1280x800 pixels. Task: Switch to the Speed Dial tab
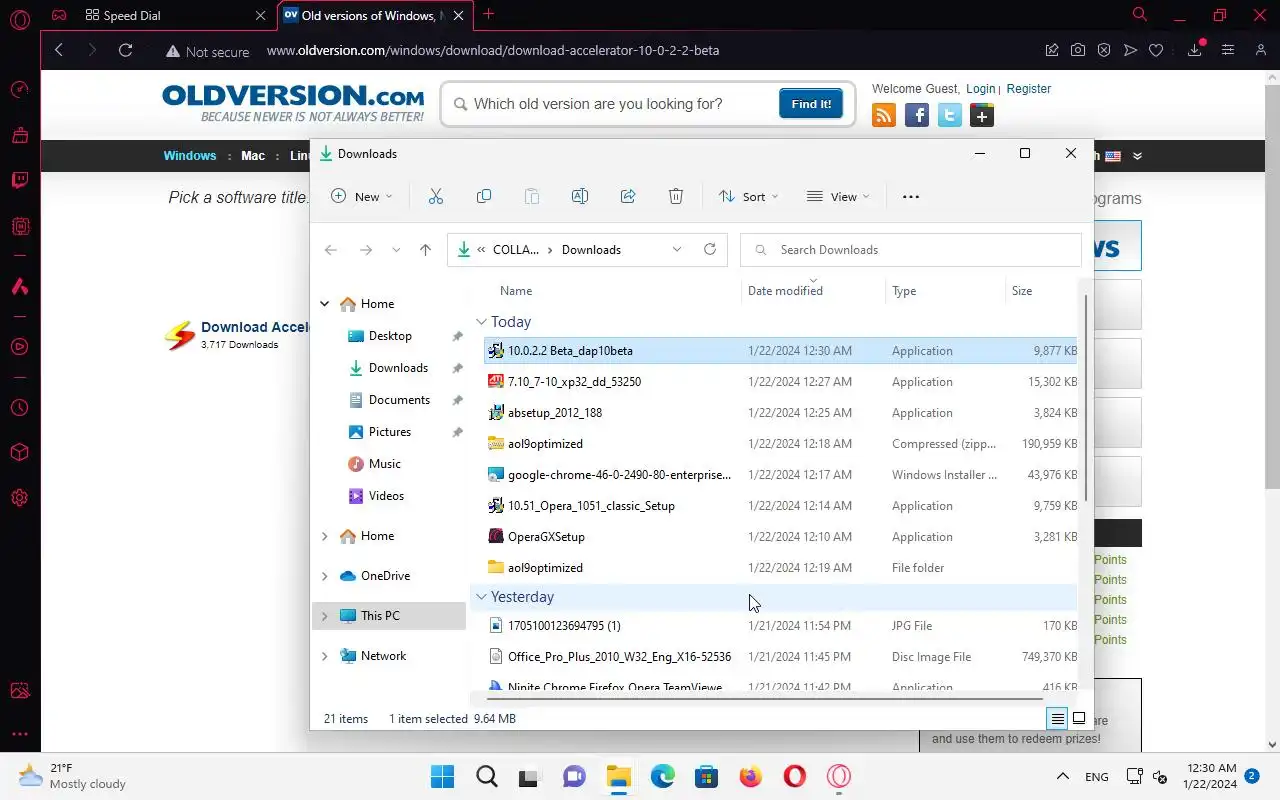pyautogui.click(x=175, y=16)
